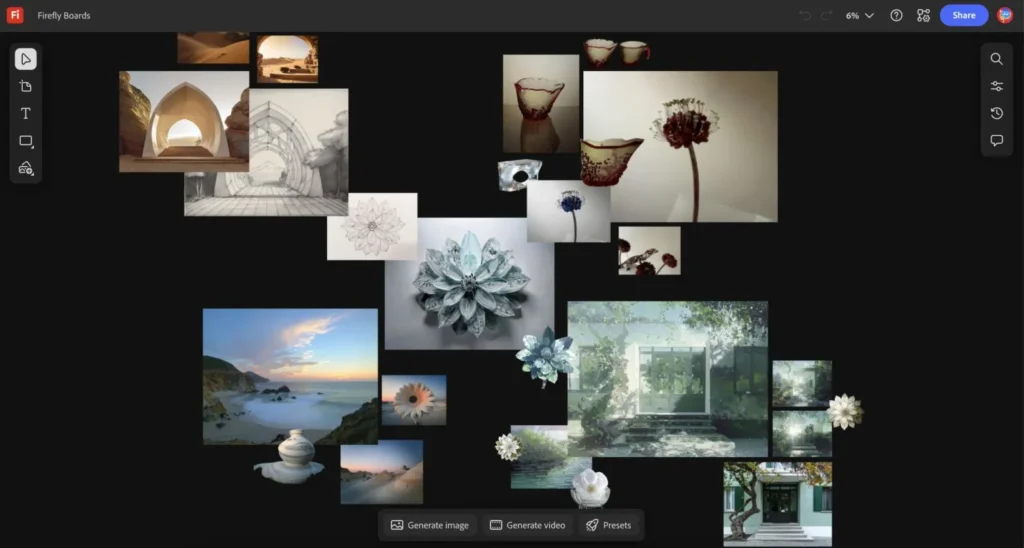This screenshot has height=548, width=1024.
Task: Open the workflow settings icon
Action: pos(923,15)
